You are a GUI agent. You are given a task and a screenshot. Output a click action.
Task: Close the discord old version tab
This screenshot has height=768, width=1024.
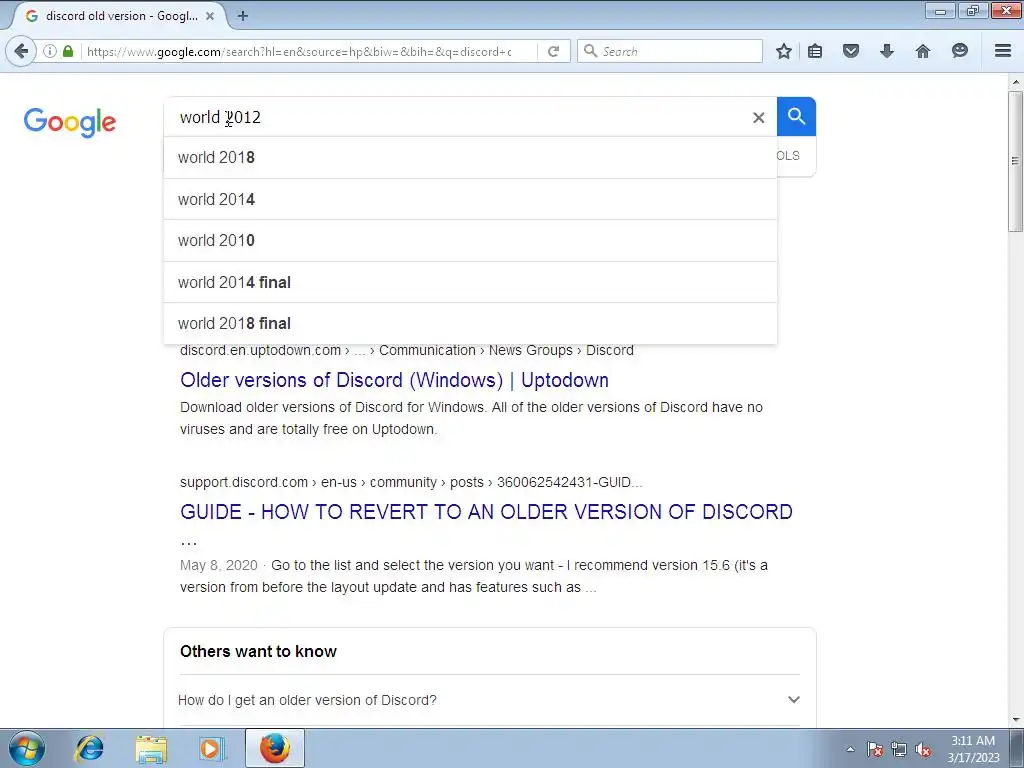tap(210, 16)
